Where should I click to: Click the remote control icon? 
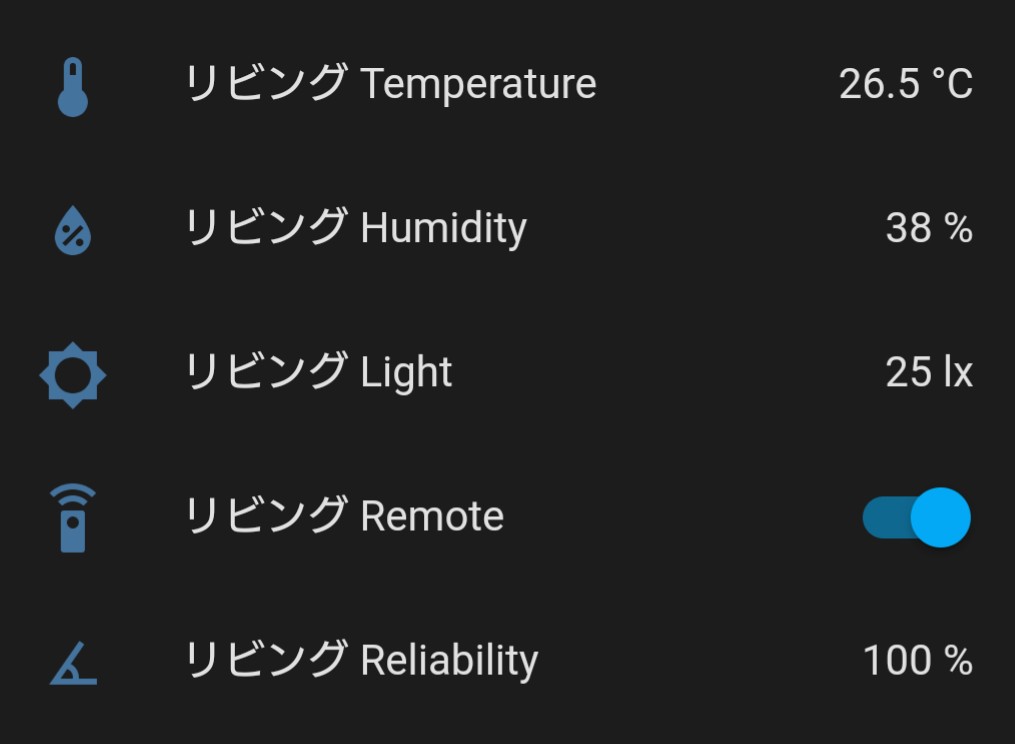72,518
